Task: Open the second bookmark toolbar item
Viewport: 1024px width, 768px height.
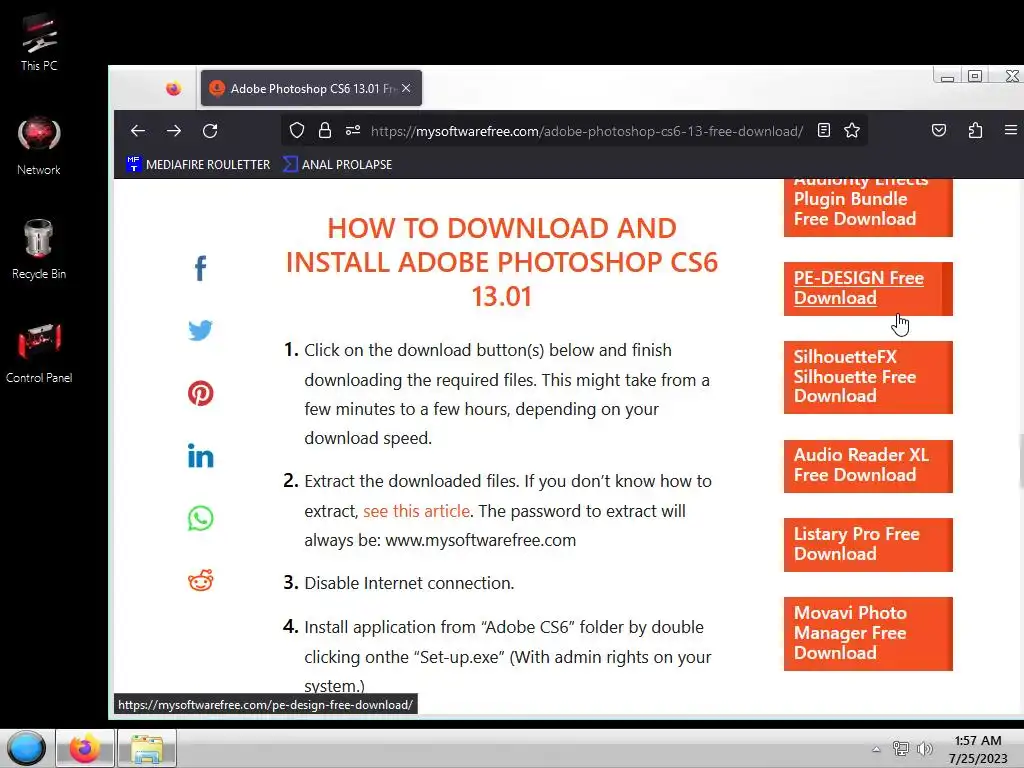Action: click(337, 165)
